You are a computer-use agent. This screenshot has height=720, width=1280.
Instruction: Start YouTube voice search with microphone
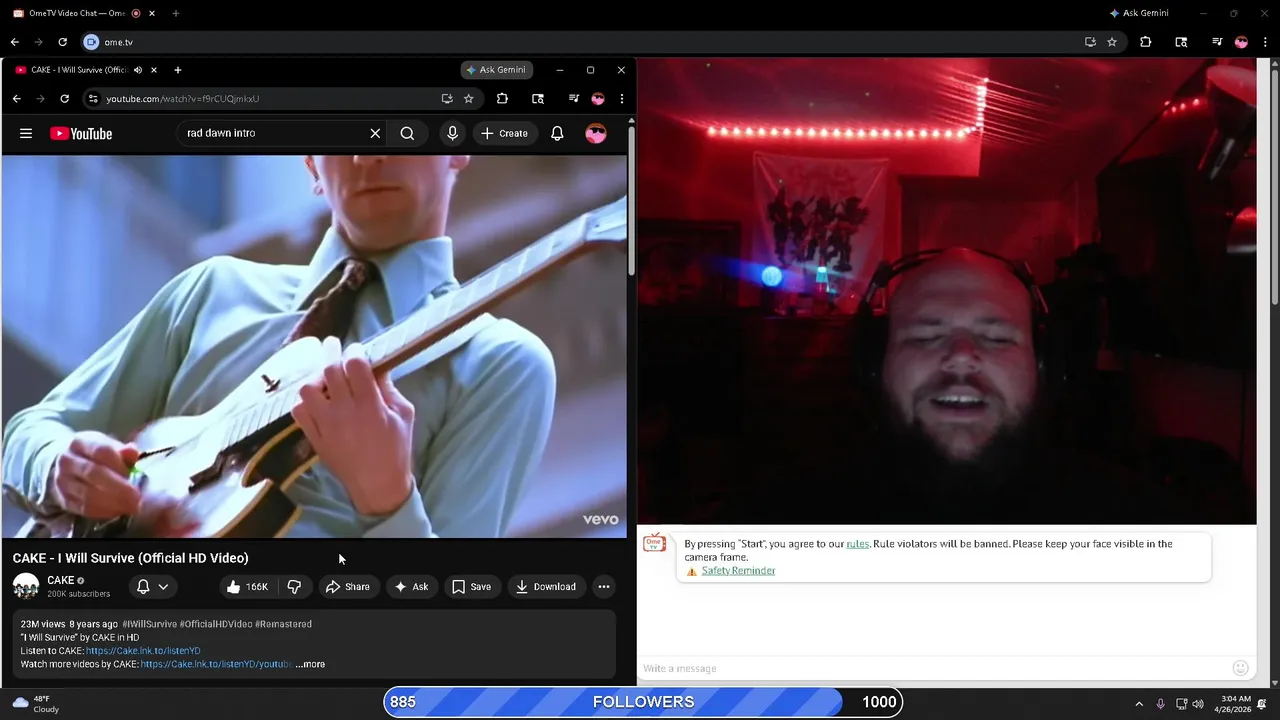[x=452, y=133]
